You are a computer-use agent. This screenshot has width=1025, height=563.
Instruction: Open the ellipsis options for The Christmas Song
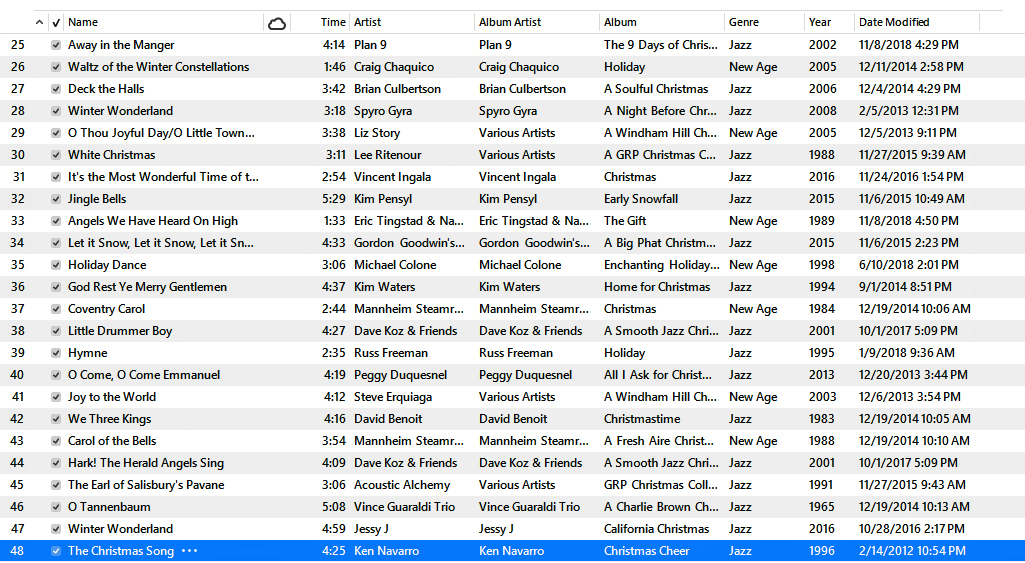[189, 551]
